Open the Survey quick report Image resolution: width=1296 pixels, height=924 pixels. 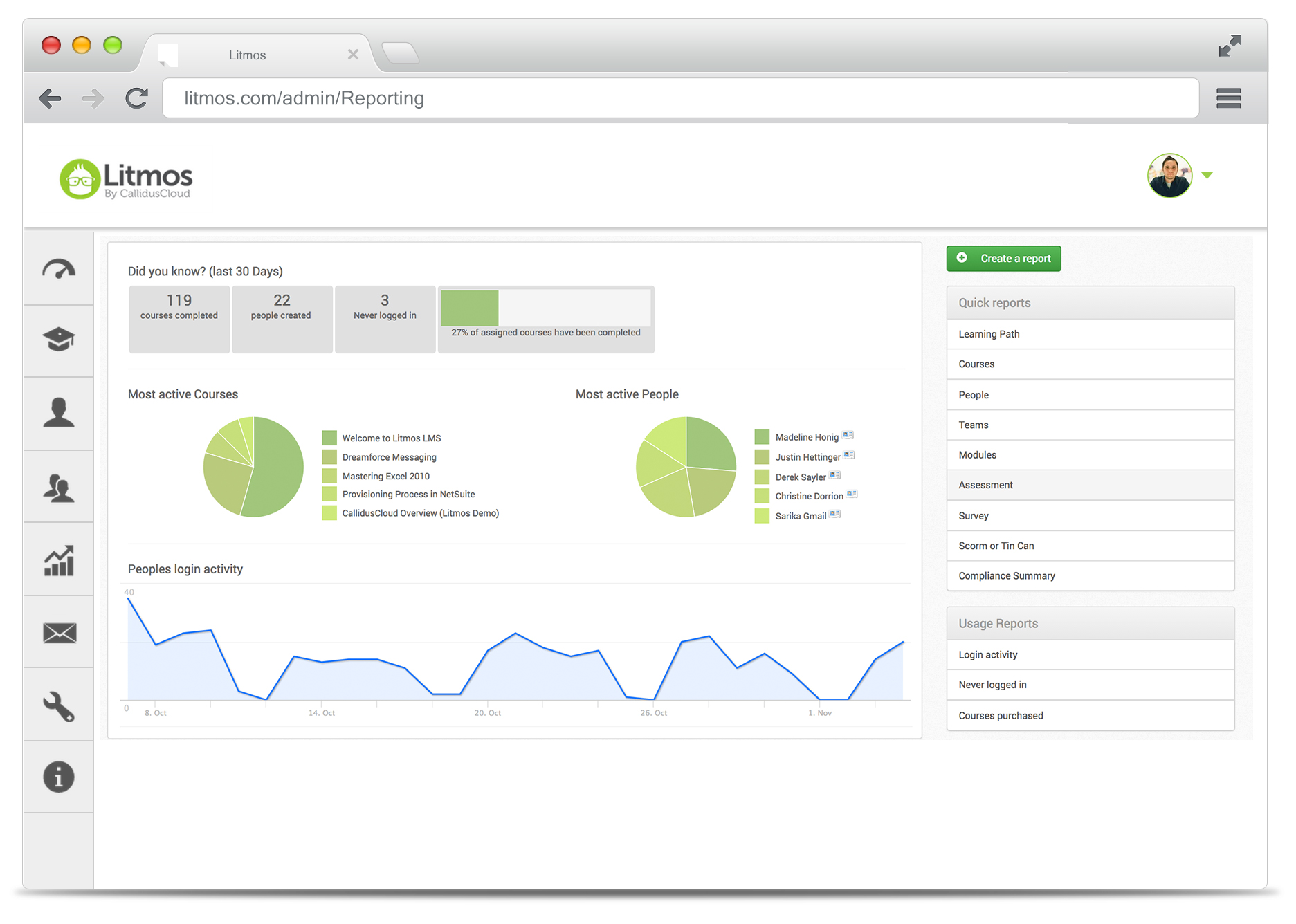tap(1090, 516)
